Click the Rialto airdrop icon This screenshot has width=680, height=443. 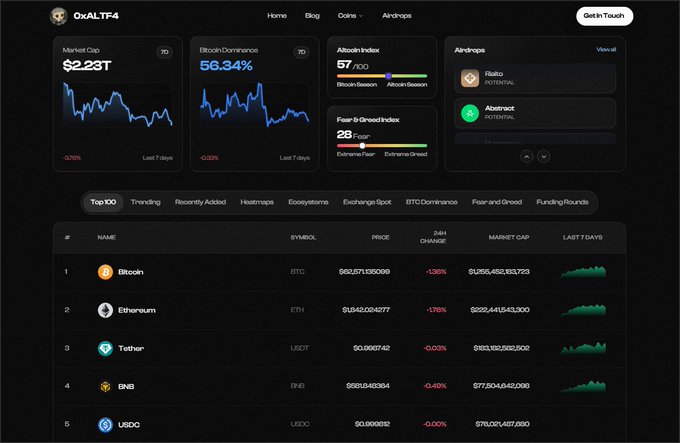click(x=470, y=78)
